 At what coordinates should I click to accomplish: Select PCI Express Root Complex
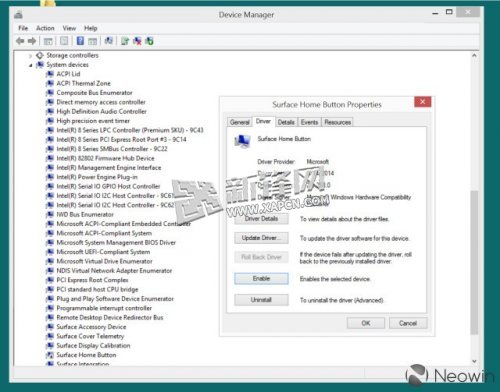tap(92, 280)
